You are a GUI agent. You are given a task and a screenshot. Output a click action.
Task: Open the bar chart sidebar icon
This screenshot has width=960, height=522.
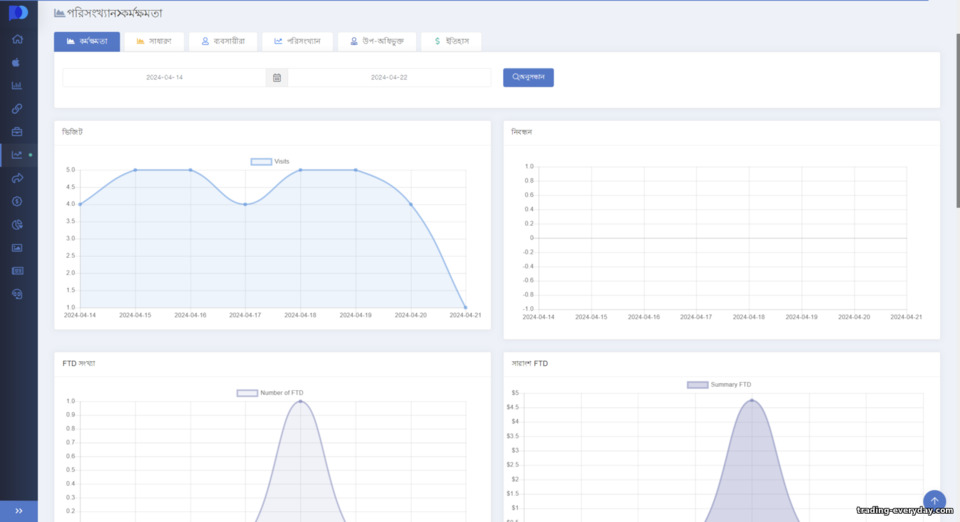point(17,86)
